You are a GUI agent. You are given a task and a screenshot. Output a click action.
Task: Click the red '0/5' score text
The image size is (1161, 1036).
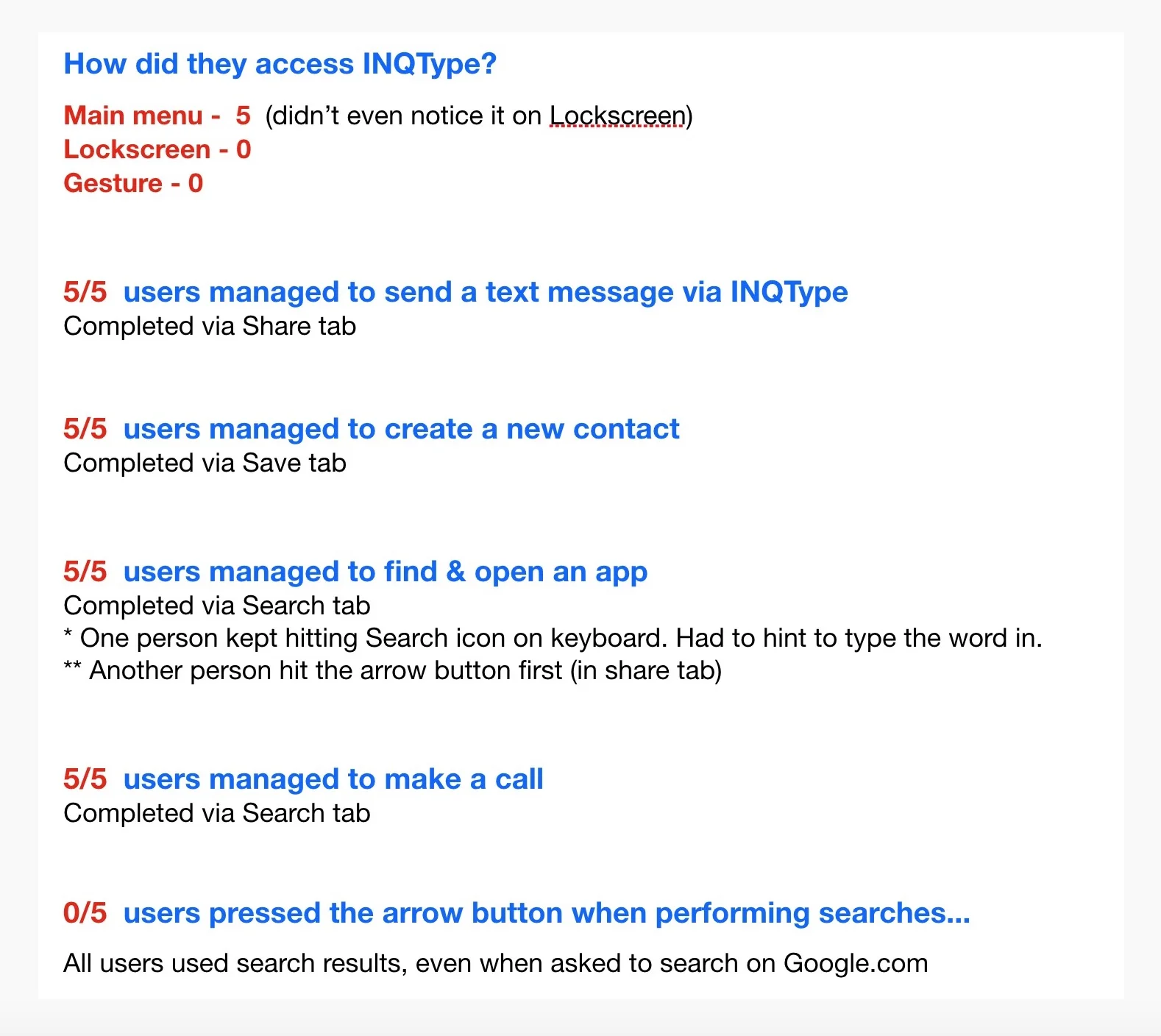(85, 913)
